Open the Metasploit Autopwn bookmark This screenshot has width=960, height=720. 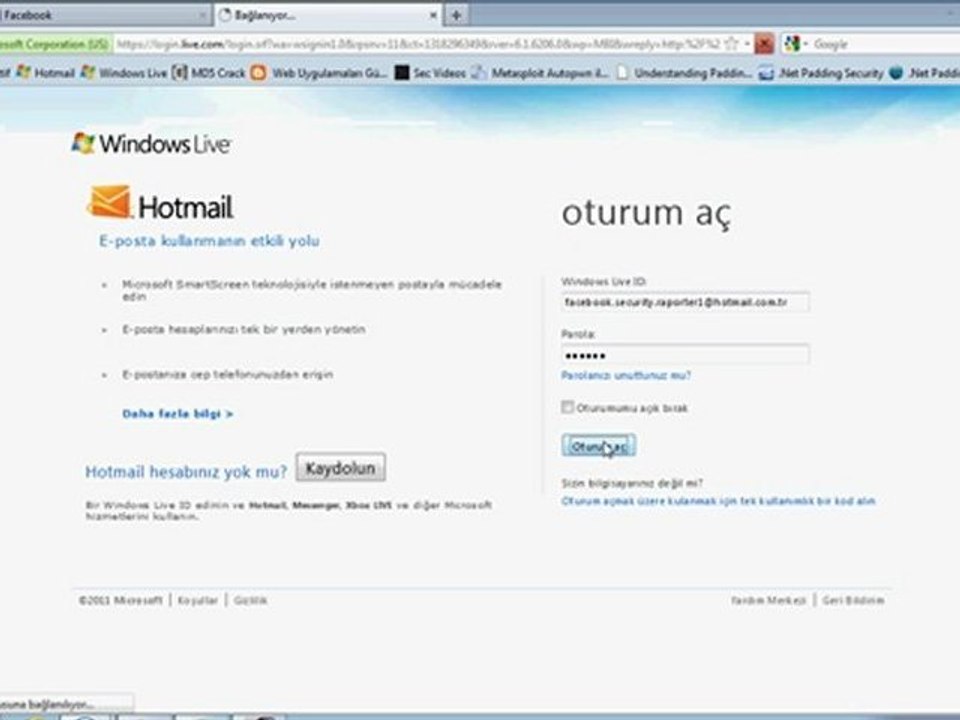[x=541, y=73]
